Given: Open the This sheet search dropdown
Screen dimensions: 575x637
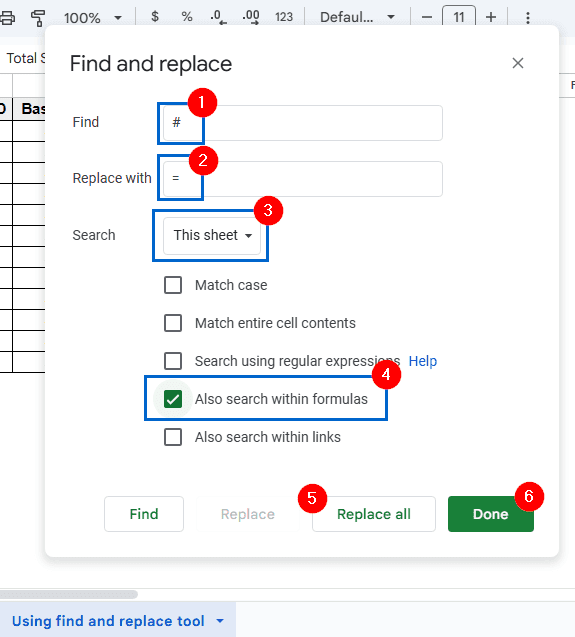Looking at the screenshot, I should point(212,235).
